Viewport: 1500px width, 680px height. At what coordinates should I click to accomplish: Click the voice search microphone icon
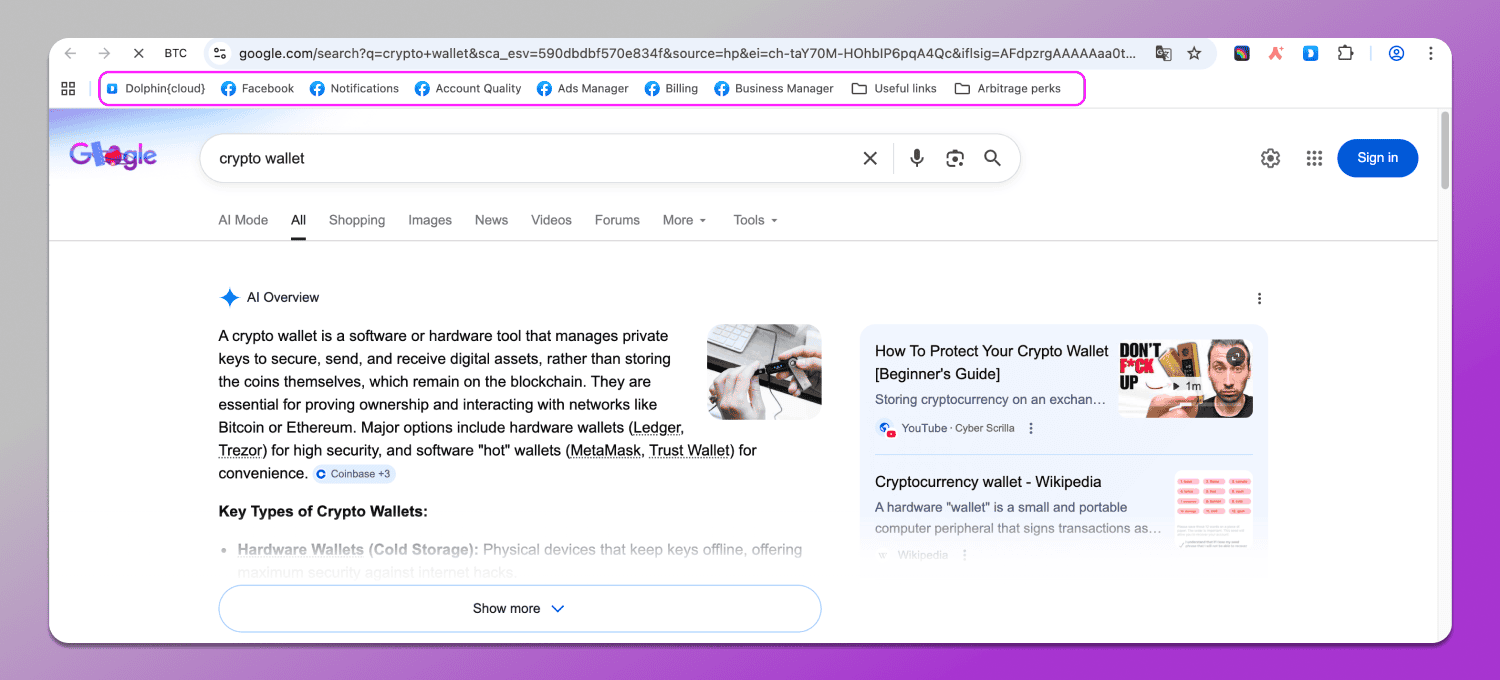917,158
